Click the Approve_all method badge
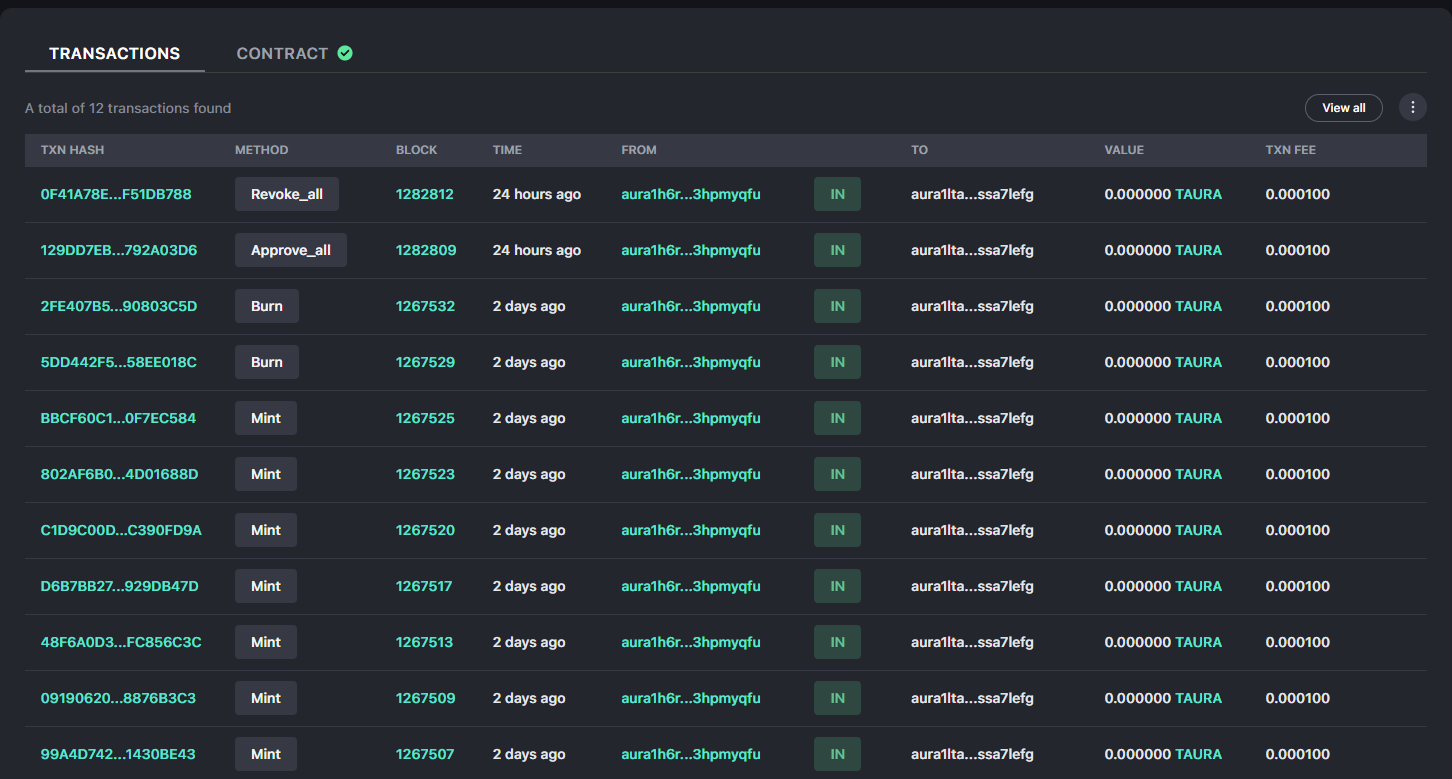 click(291, 250)
